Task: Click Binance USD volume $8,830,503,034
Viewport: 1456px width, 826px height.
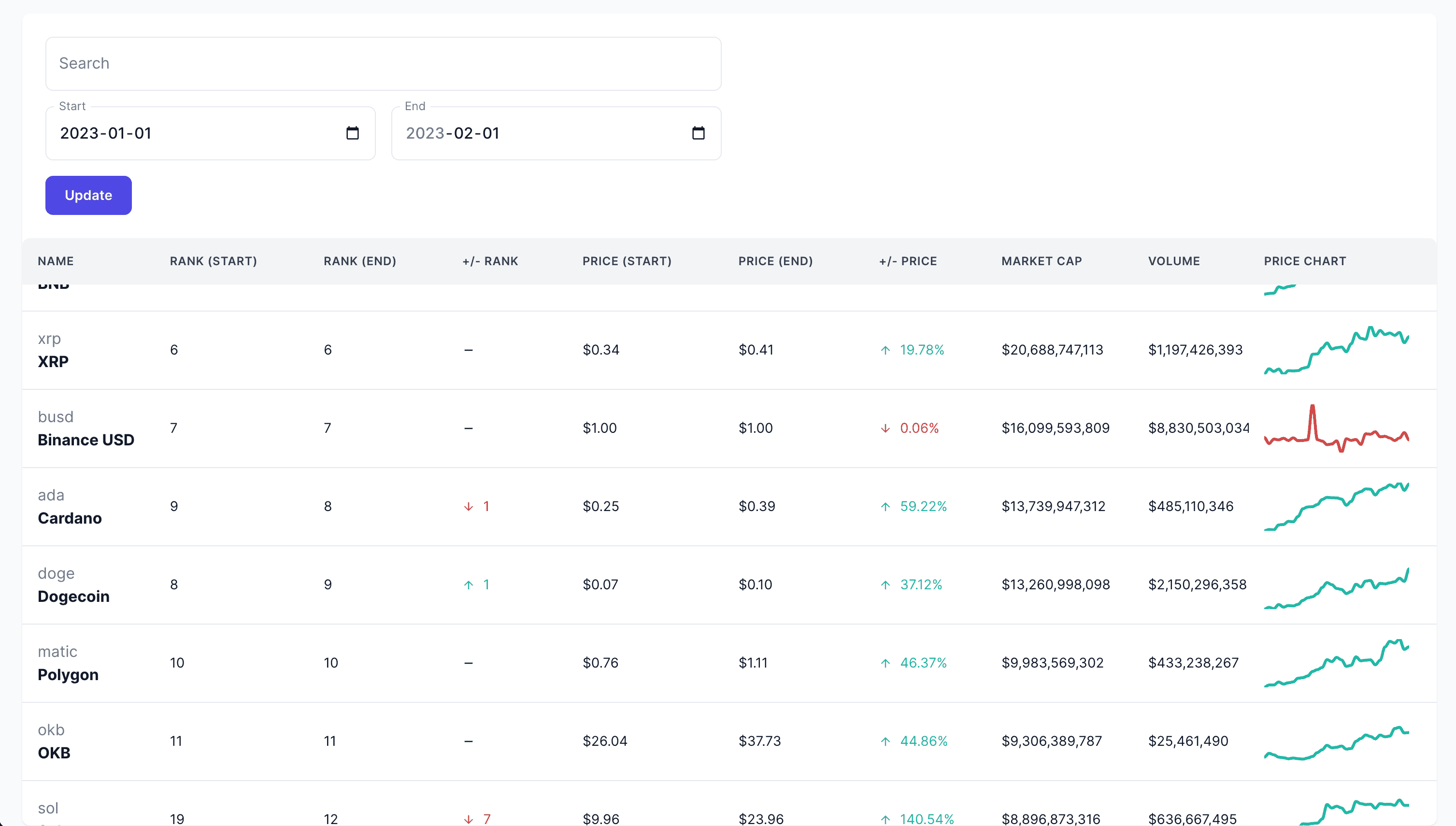Action: [x=1199, y=428]
